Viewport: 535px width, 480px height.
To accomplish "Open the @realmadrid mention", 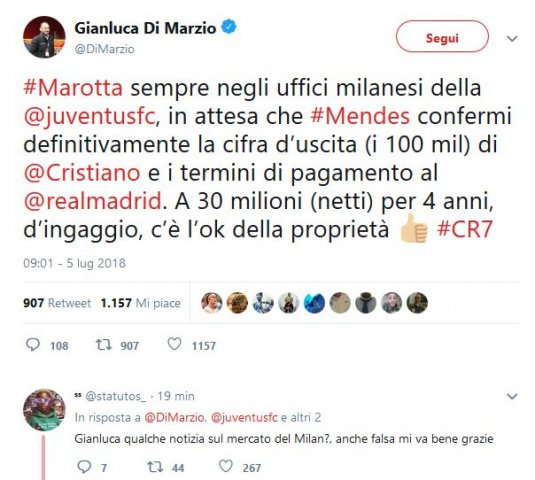I will (92, 201).
